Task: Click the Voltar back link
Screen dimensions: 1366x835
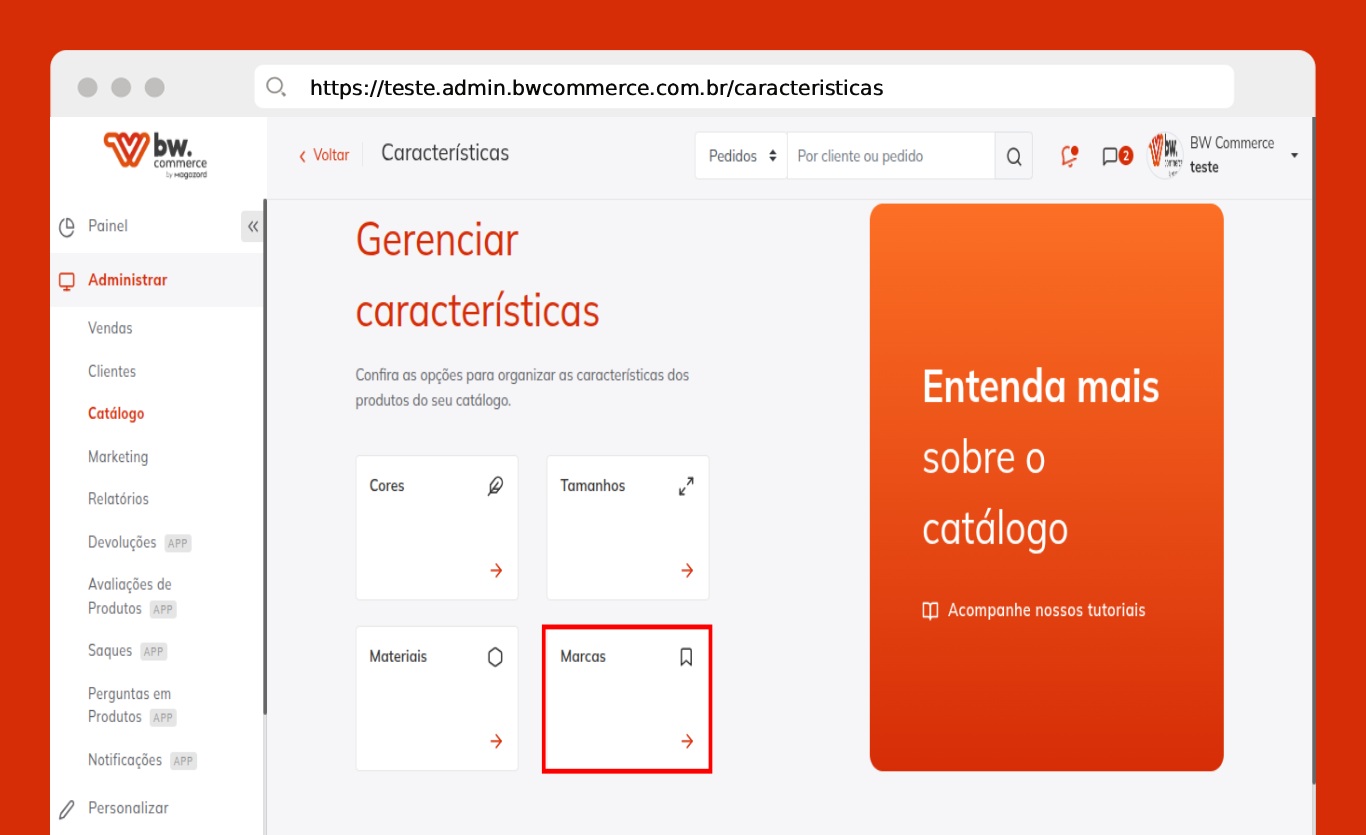Action: click(324, 155)
